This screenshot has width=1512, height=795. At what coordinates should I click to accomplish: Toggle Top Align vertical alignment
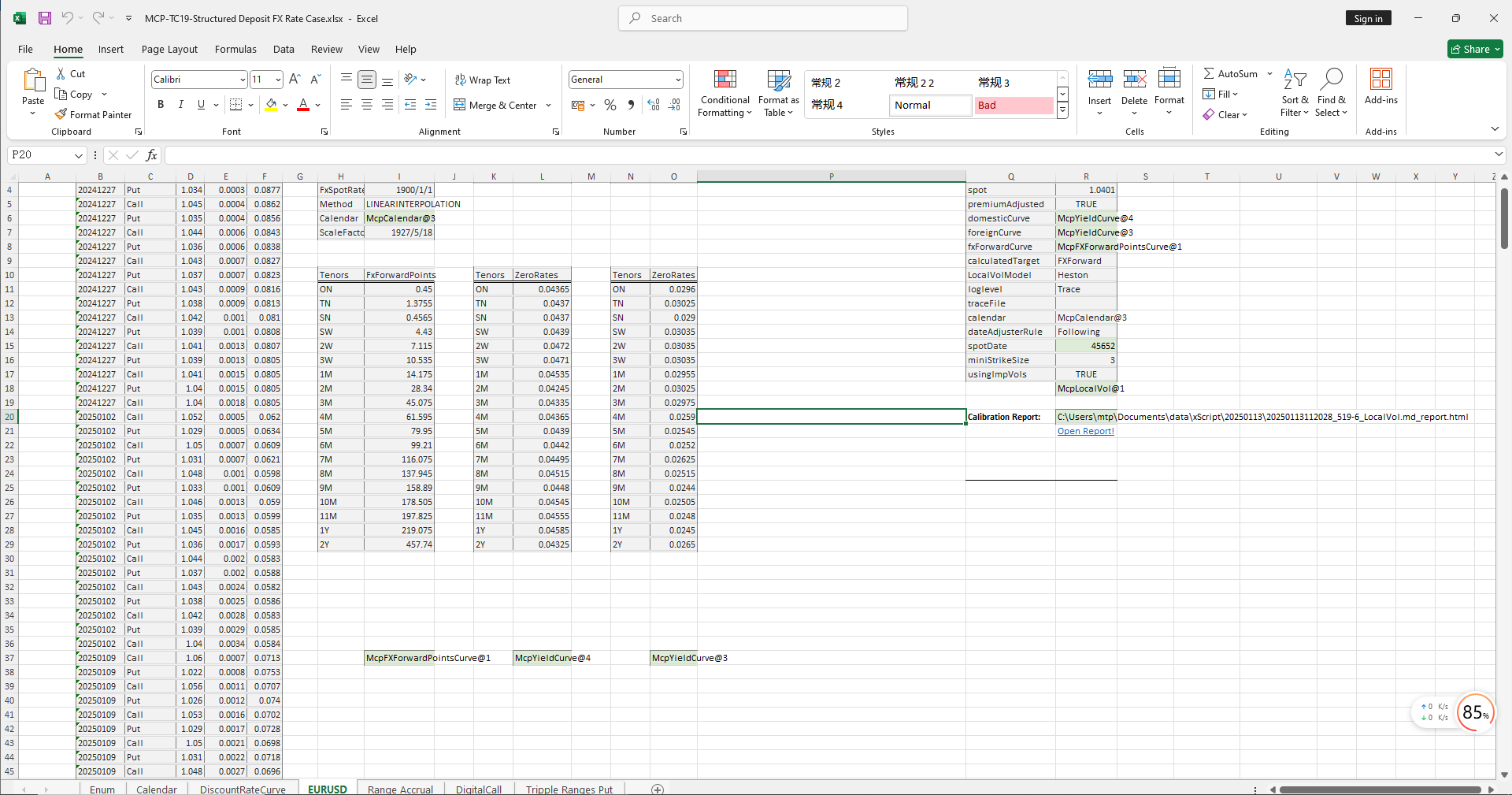tap(346, 79)
